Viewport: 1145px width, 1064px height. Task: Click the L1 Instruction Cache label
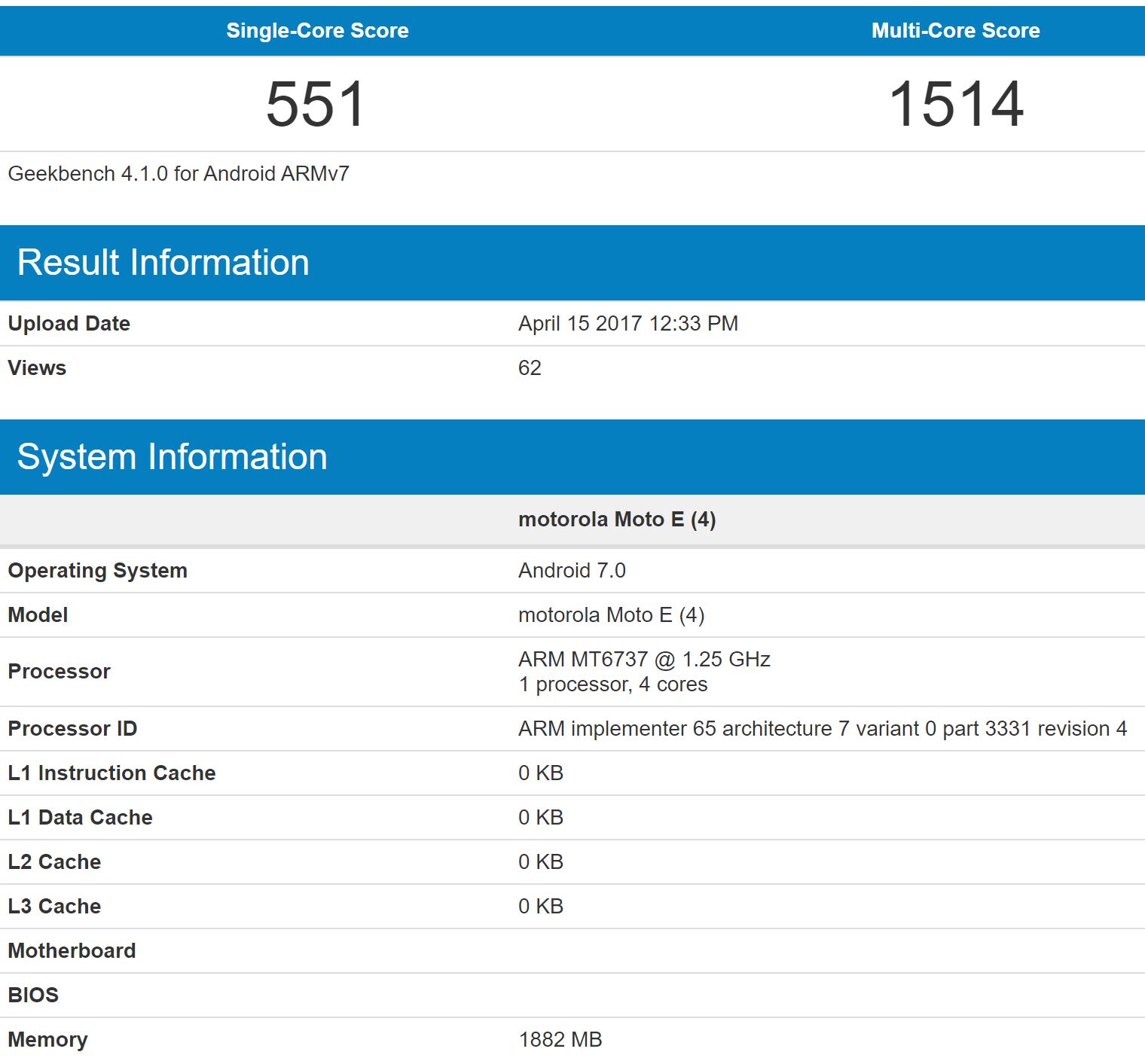coord(111,773)
